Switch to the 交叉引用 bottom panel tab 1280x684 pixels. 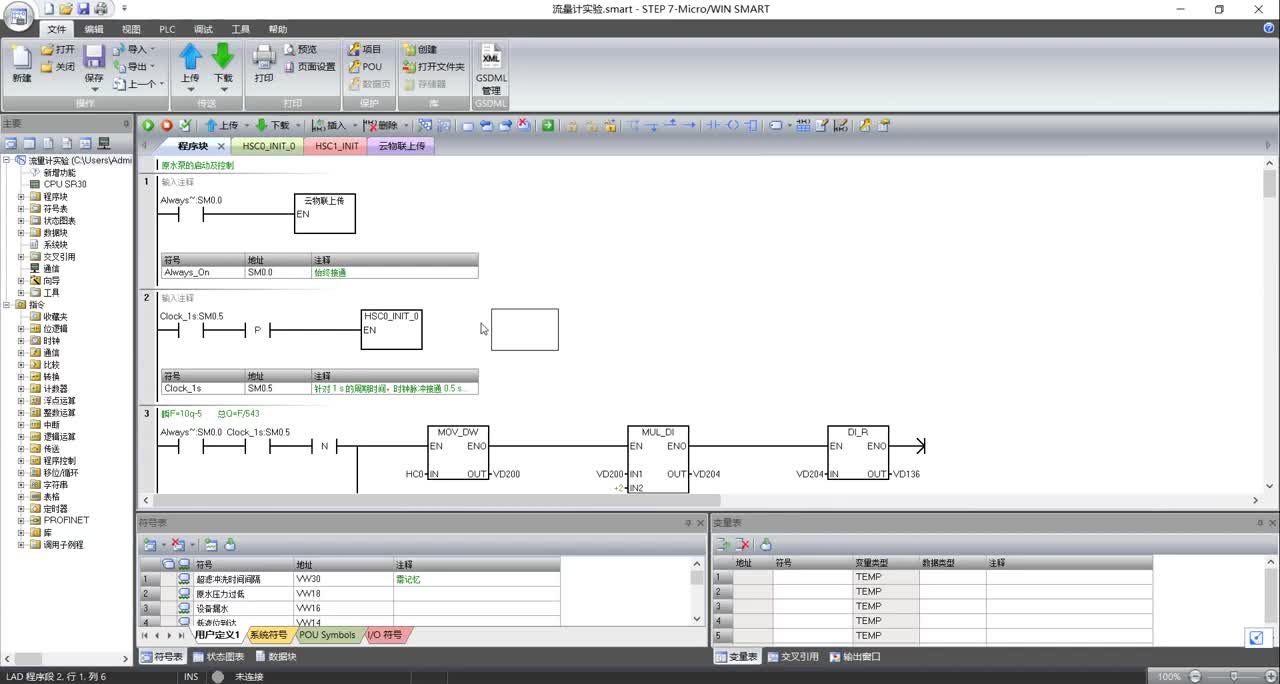click(x=793, y=657)
